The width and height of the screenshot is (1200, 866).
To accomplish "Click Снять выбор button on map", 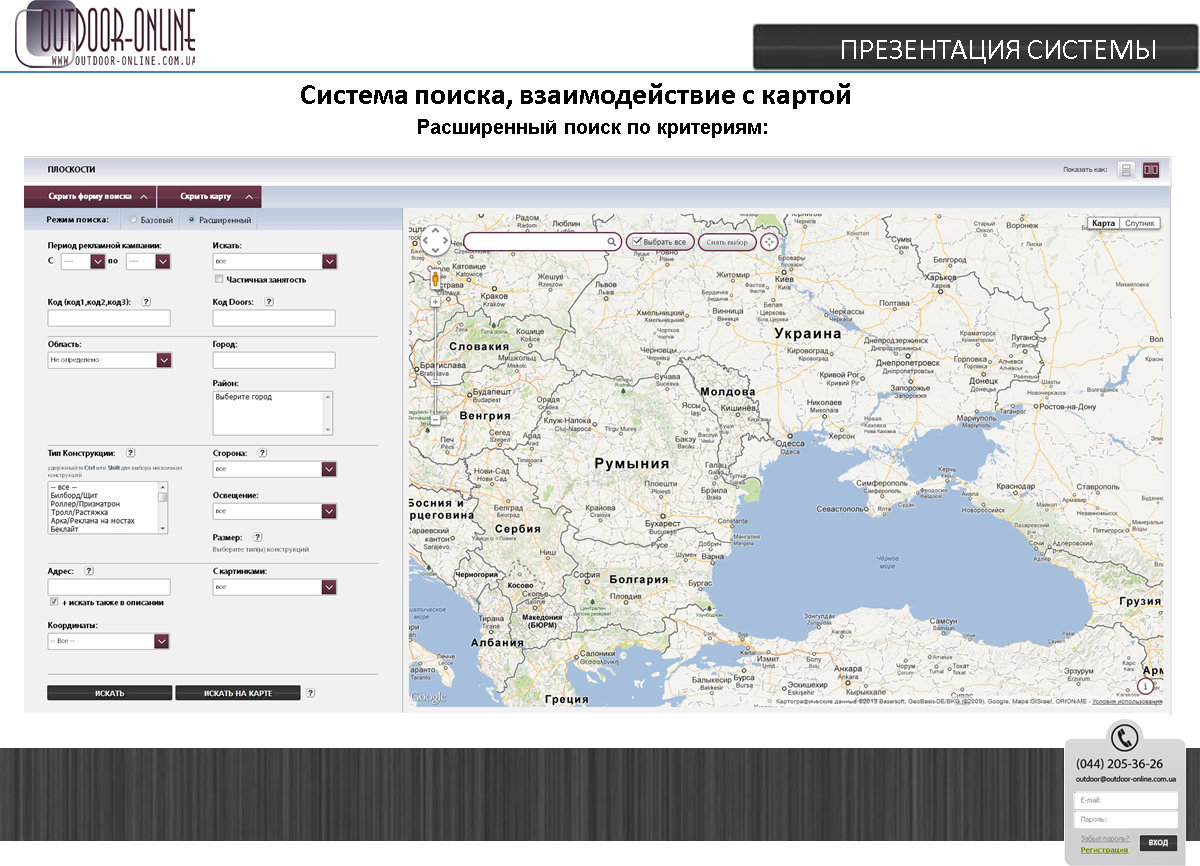I will [x=727, y=242].
